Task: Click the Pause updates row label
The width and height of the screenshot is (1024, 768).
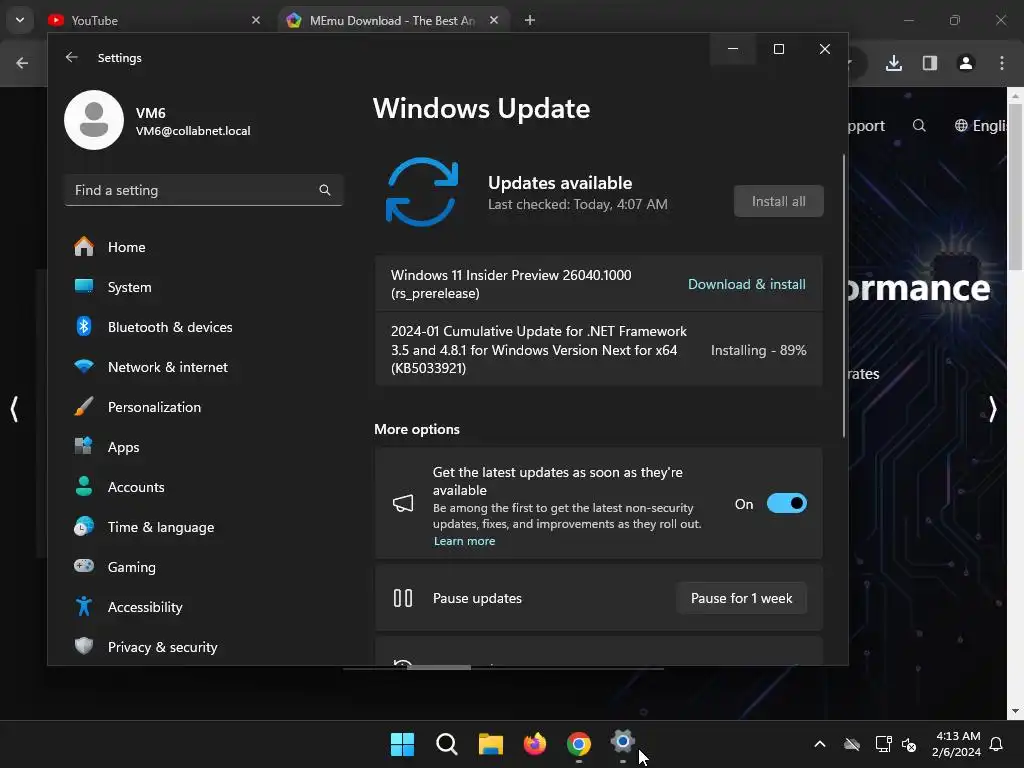Action: (477, 598)
